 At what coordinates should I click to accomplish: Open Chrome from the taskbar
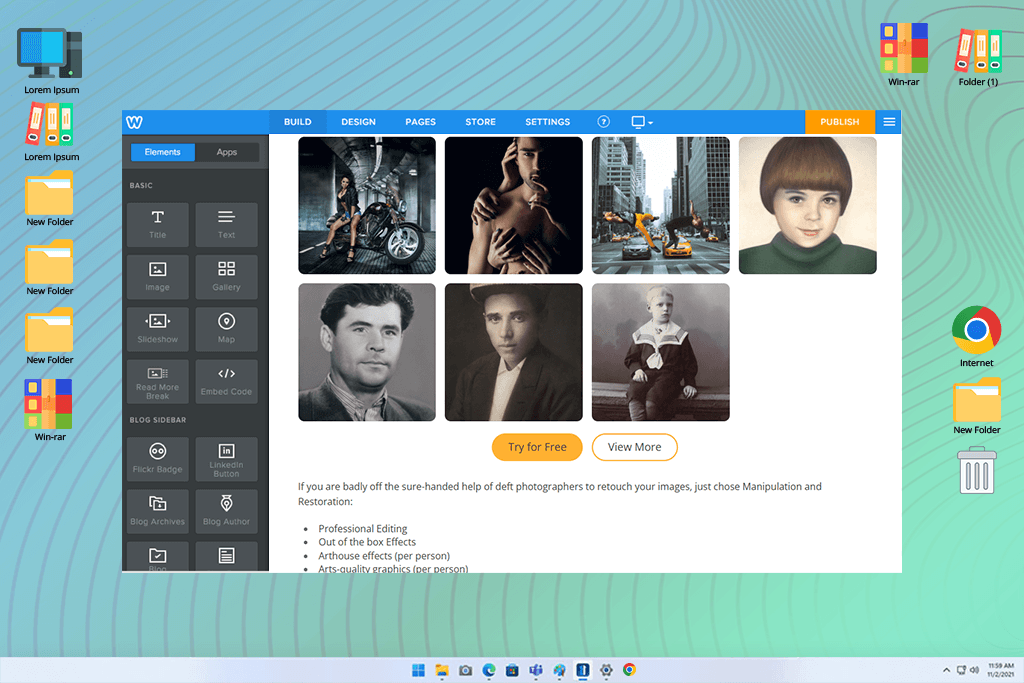click(x=630, y=670)
